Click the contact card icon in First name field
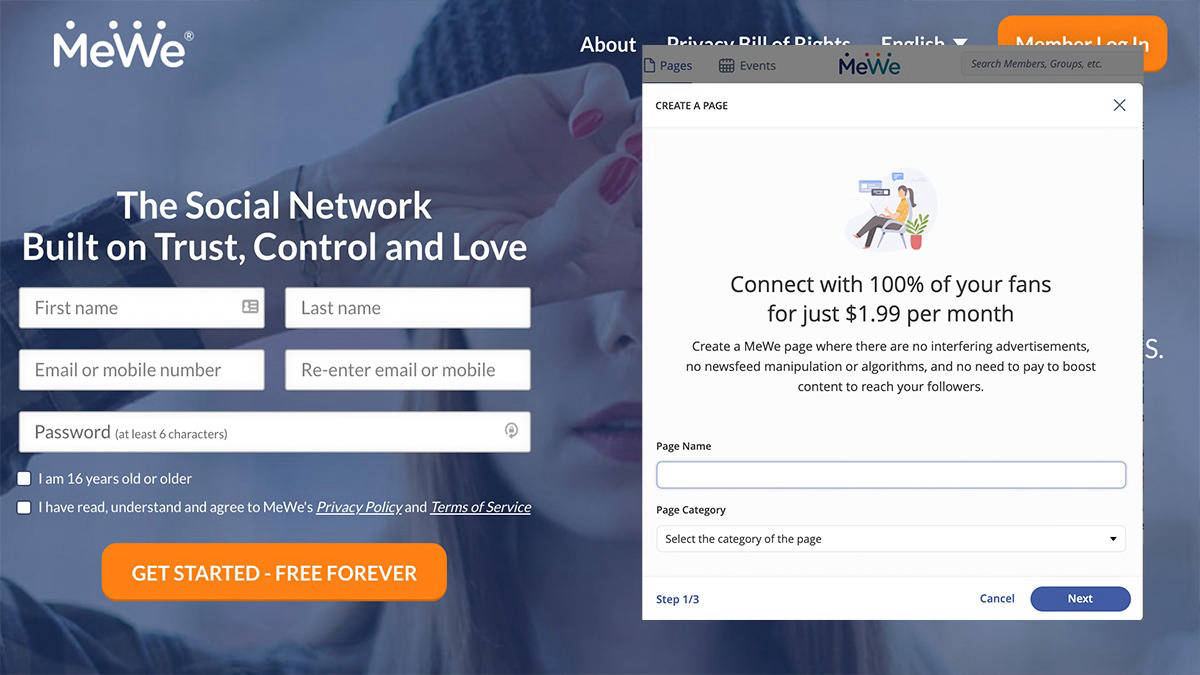This screenshot has width=1200, height=675. tap(250, 307)
